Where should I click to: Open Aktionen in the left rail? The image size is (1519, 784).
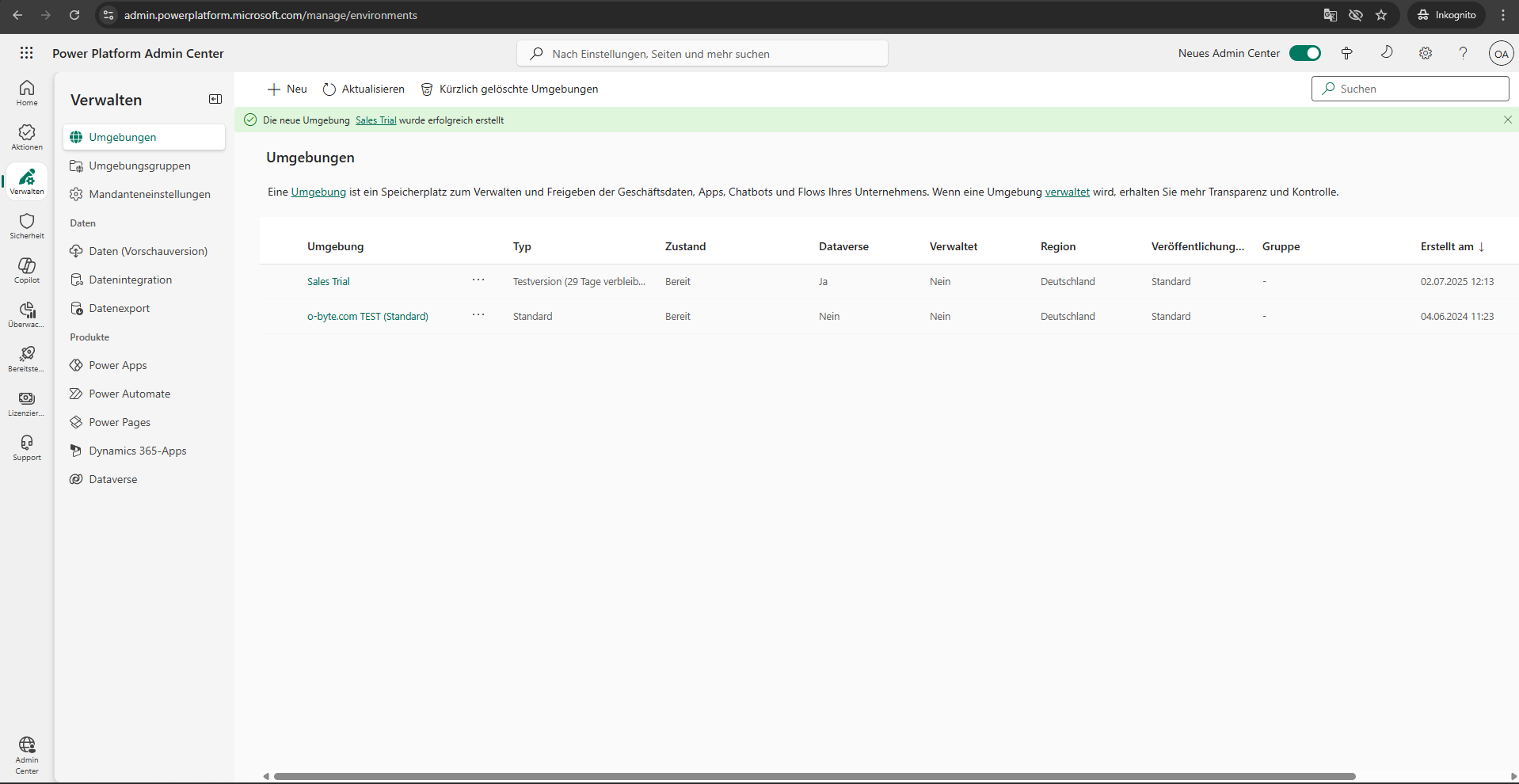click(x=27, y=136)
